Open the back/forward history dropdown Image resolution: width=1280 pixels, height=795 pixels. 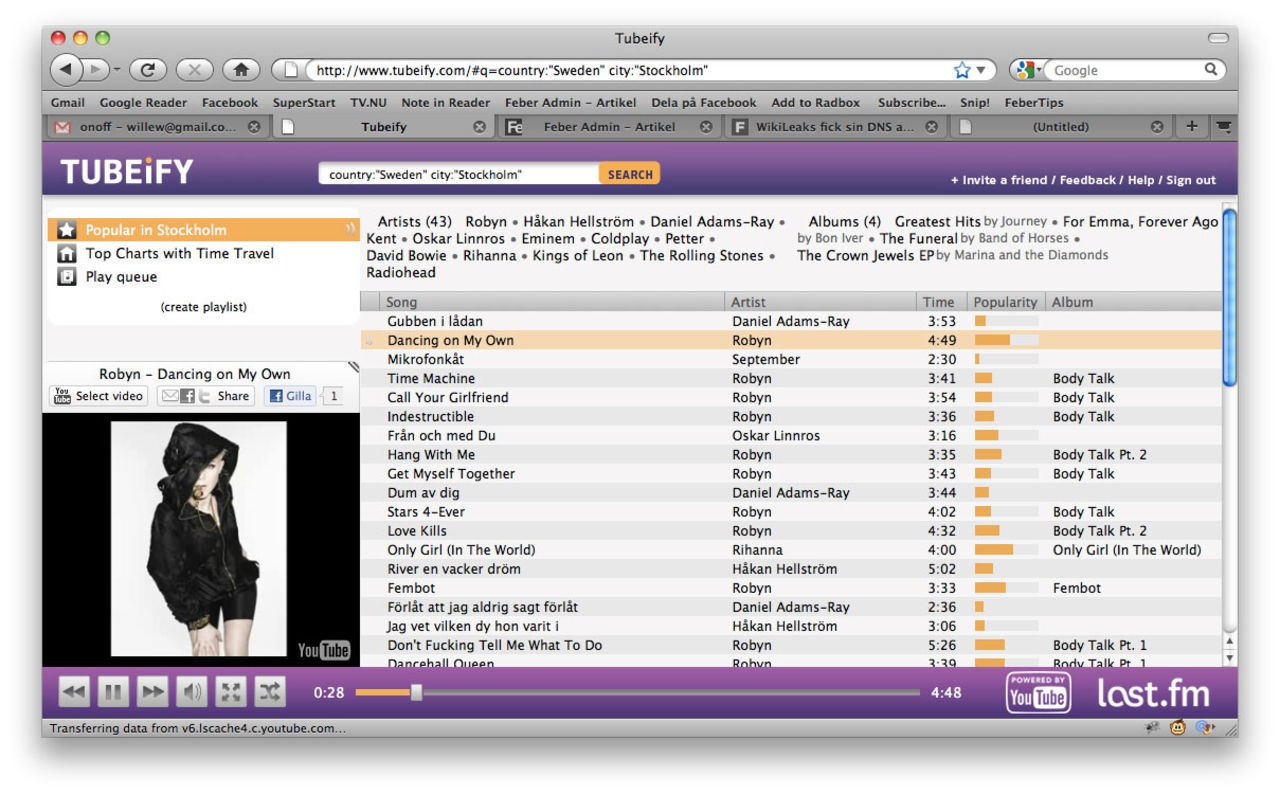click(117, 70)
